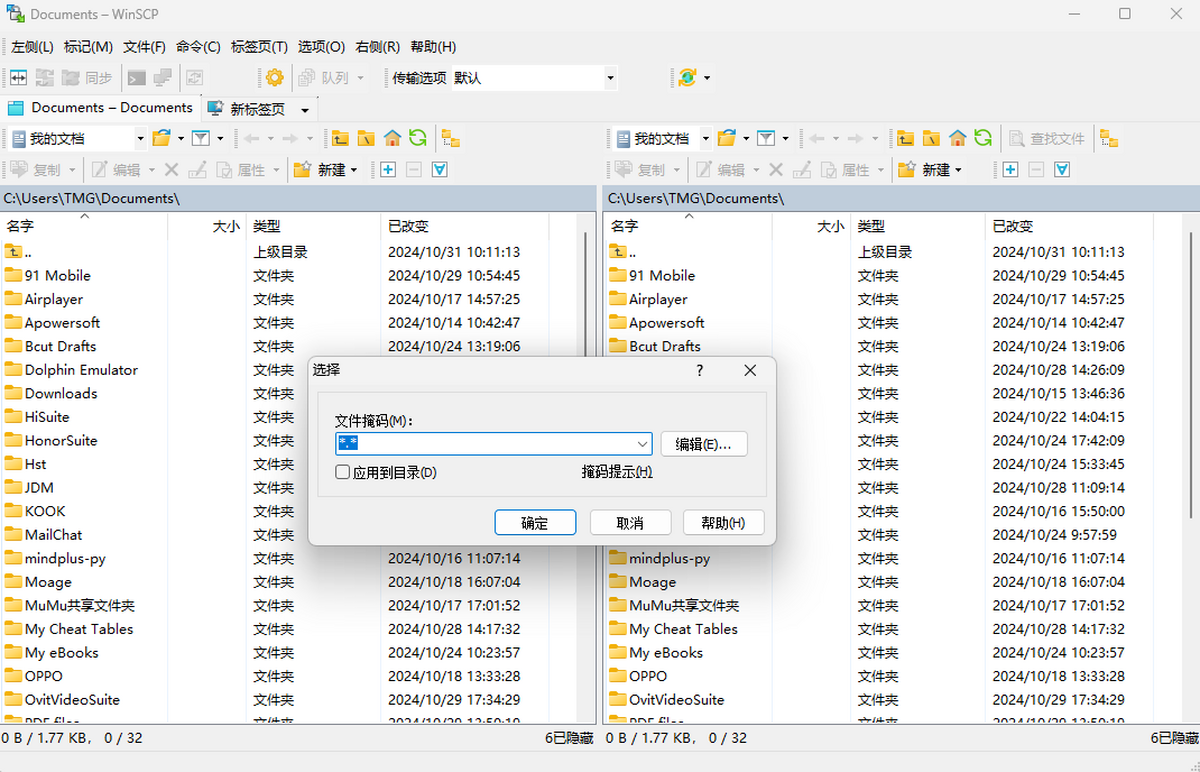Open the 新建 dropdown in left panel
This screenshot has width=1200, height=772.
point(354,170)
